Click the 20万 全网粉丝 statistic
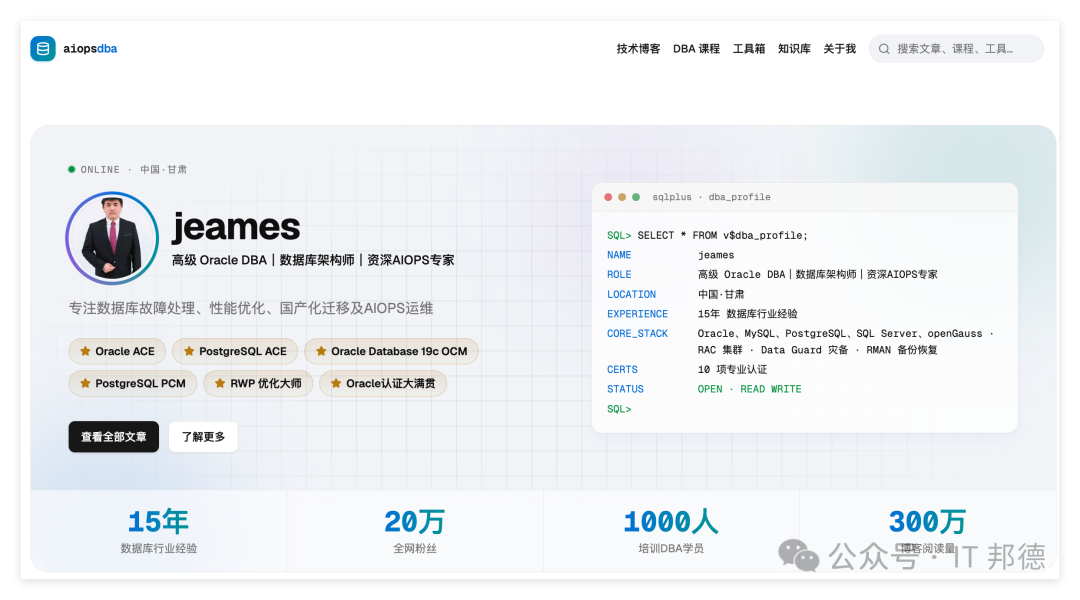The width and height of the screenshot is (1080, 600). [415, 530]
